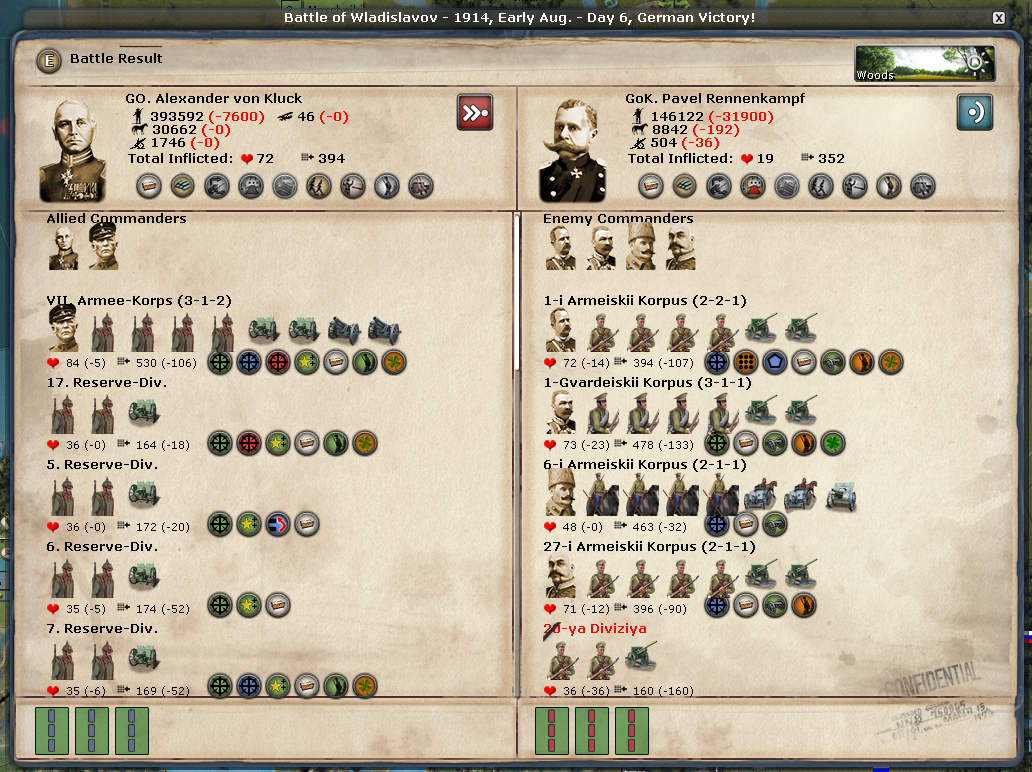The width and height of the screenshot is (1032, 772).
Task: Select the third enemy commander portrait with fur hat
Action: tap(640, 246)
